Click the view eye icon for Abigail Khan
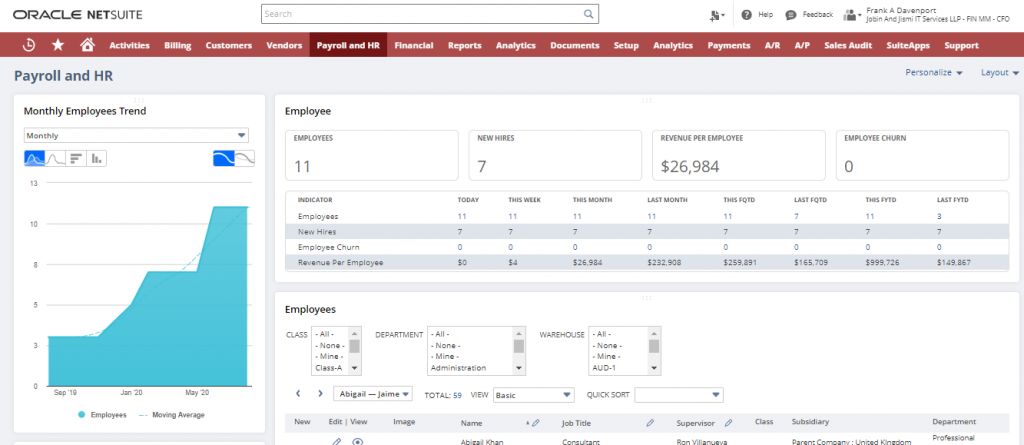 357,441
